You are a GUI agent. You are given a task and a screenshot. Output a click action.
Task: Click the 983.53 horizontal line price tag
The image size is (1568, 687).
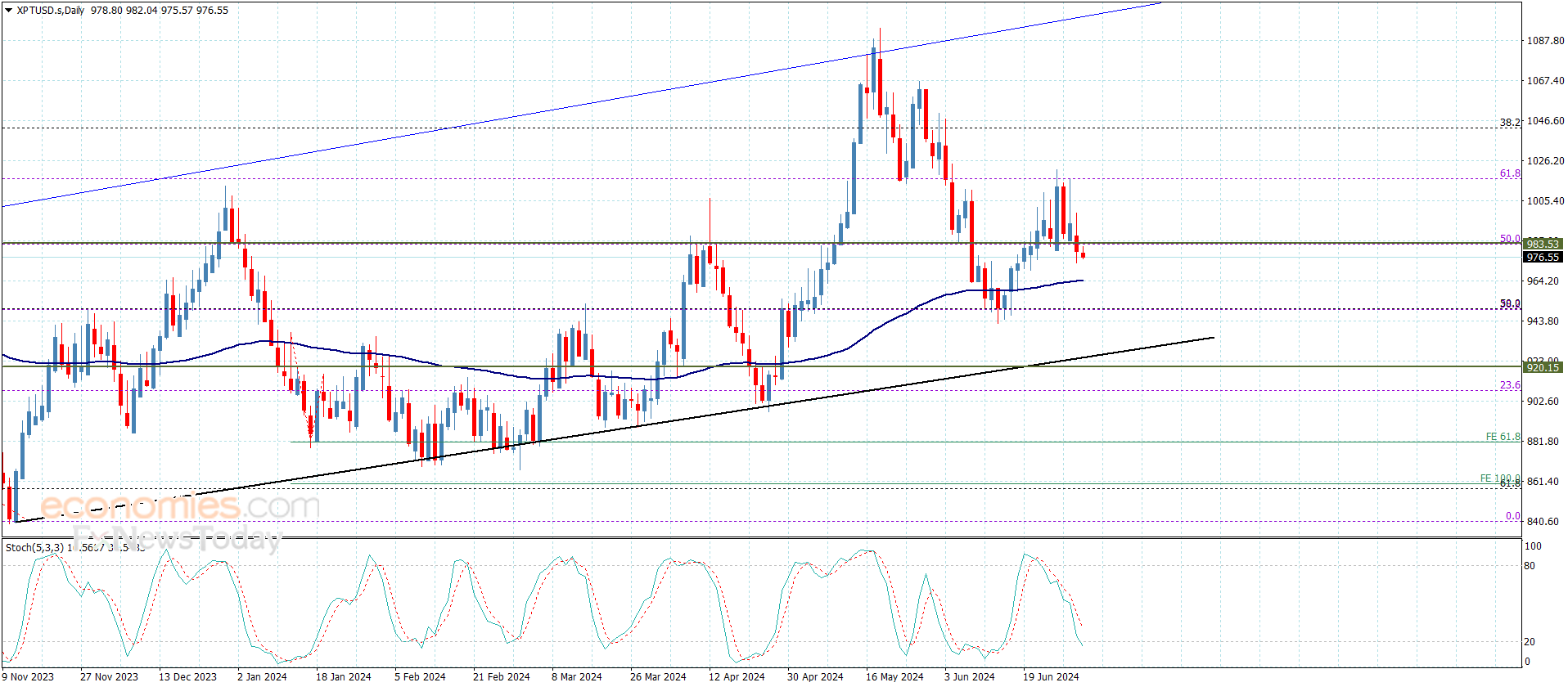(x=1543, y=245)
